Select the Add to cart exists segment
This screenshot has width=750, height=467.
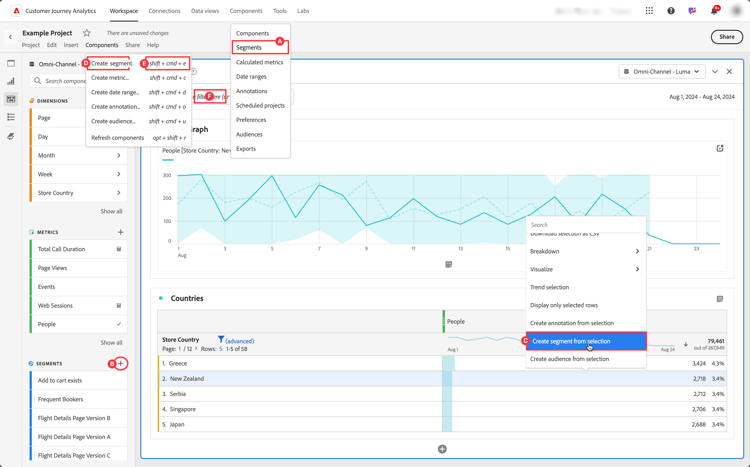79,380
